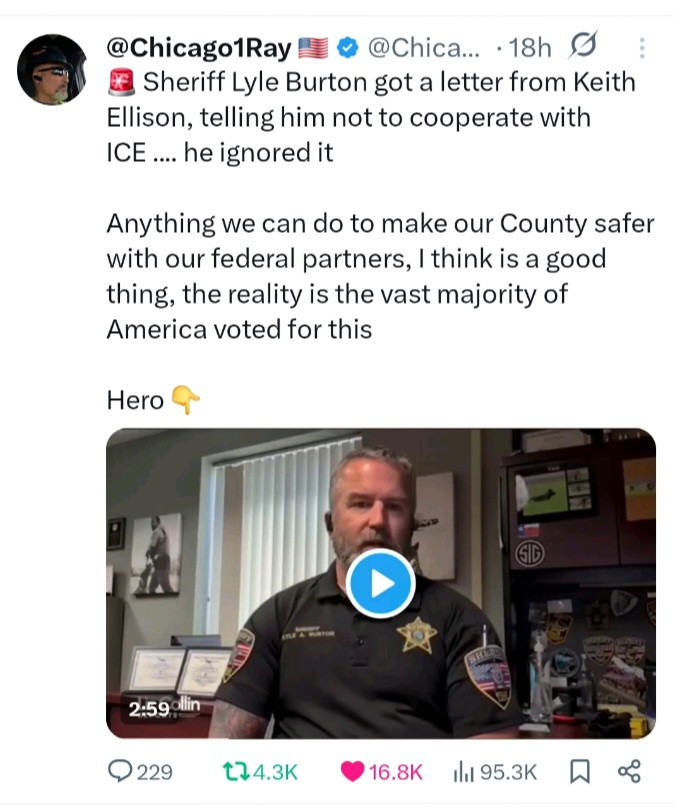This screenshot has width=675, height=812.
Task: Click the 16.8K likes count
Action: (396, 772)
